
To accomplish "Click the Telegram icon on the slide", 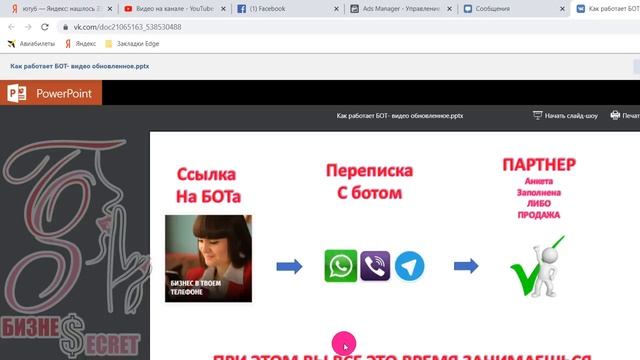I will (409, 266).
